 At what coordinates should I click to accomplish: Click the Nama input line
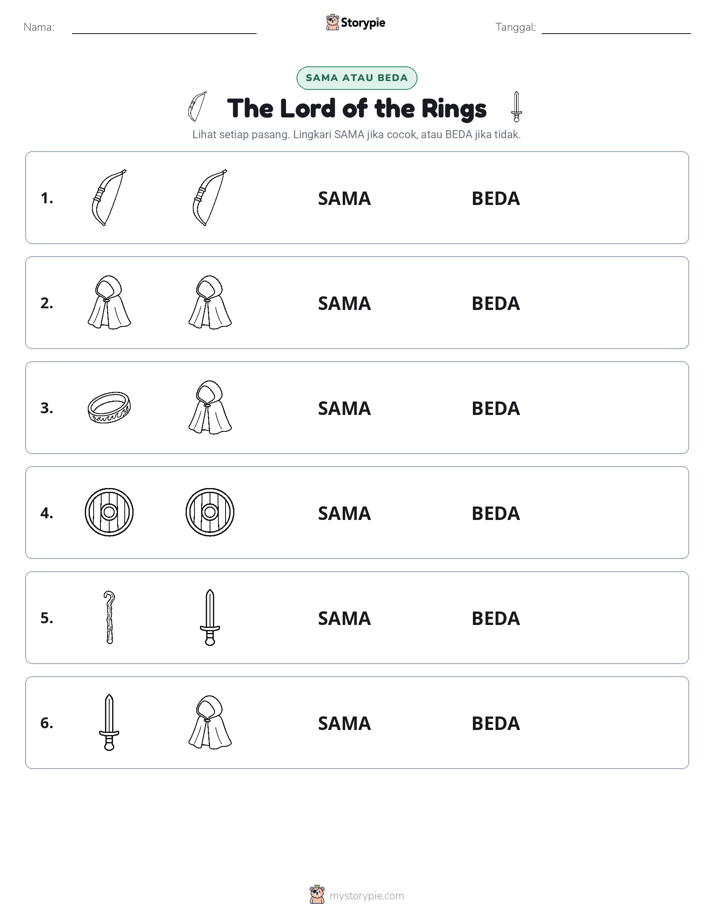164,28
